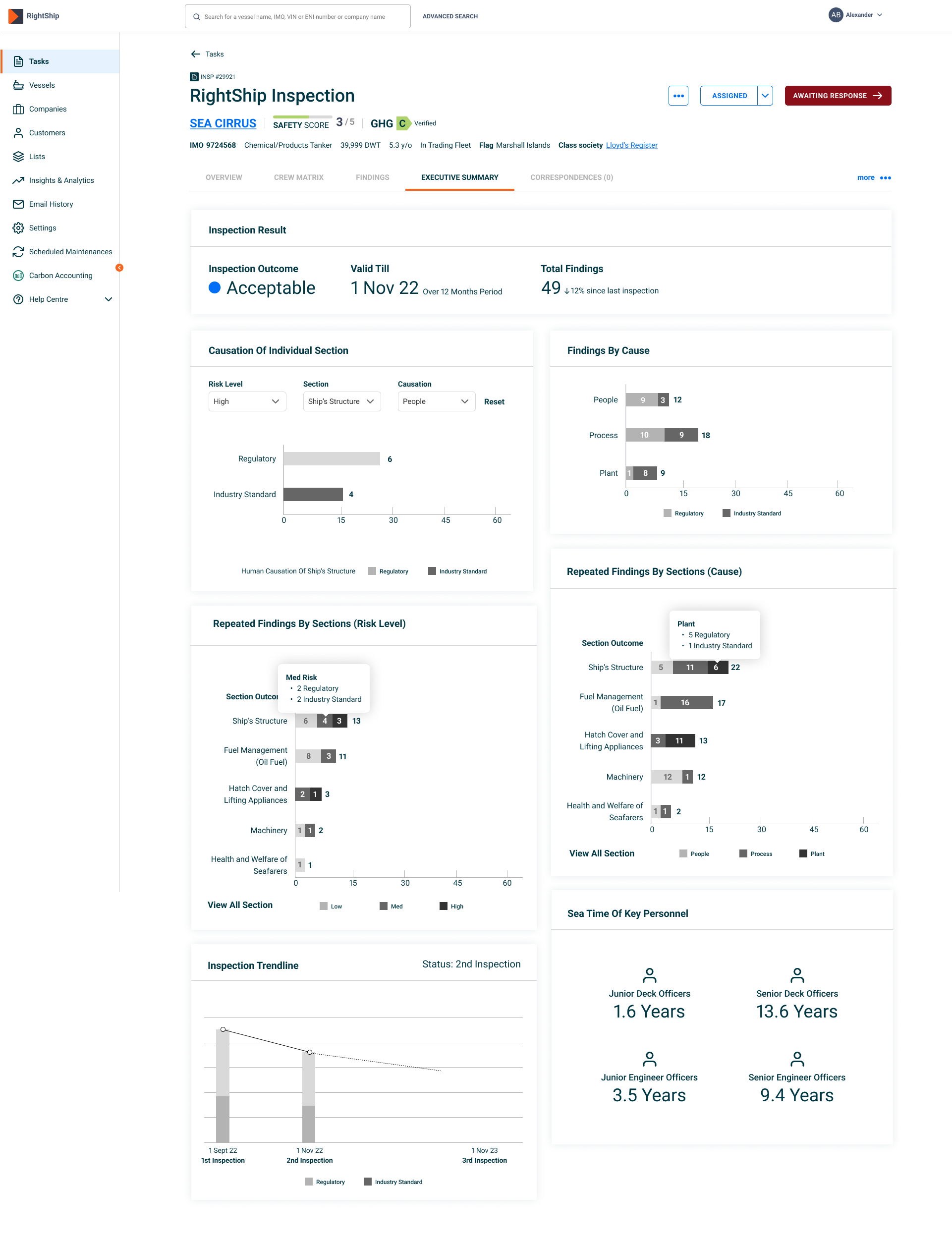Toggle Industry Standard legend in Findings By Cause
Viewport: 952px width, 1244px height.
click(x=752, y=513)
